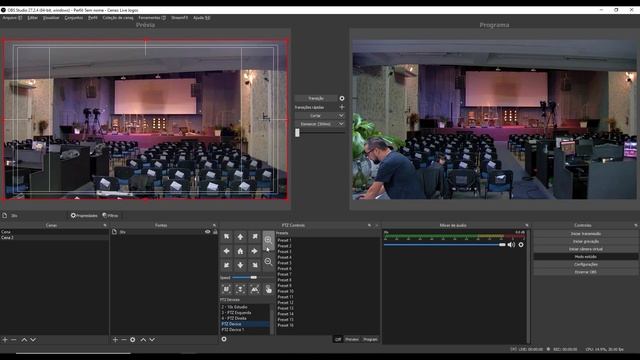Set PTZ control target to Preview
Screen dimensions: 640x360
click(x=352, y=340)
